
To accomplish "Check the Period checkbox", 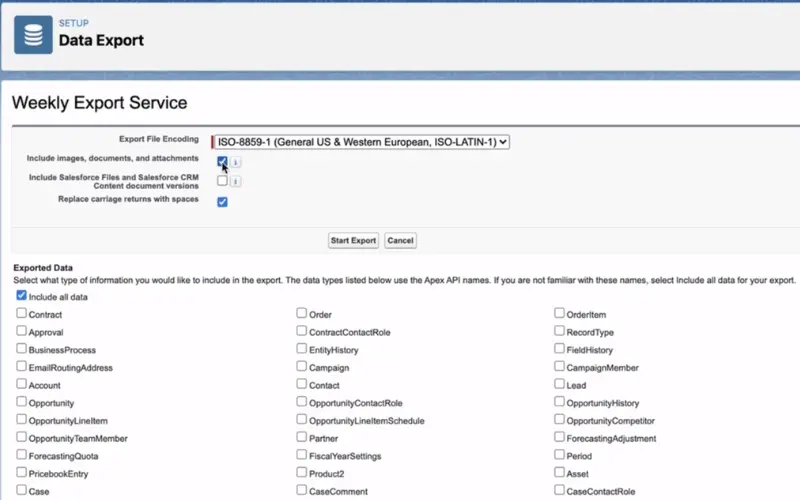I will 559,455.
